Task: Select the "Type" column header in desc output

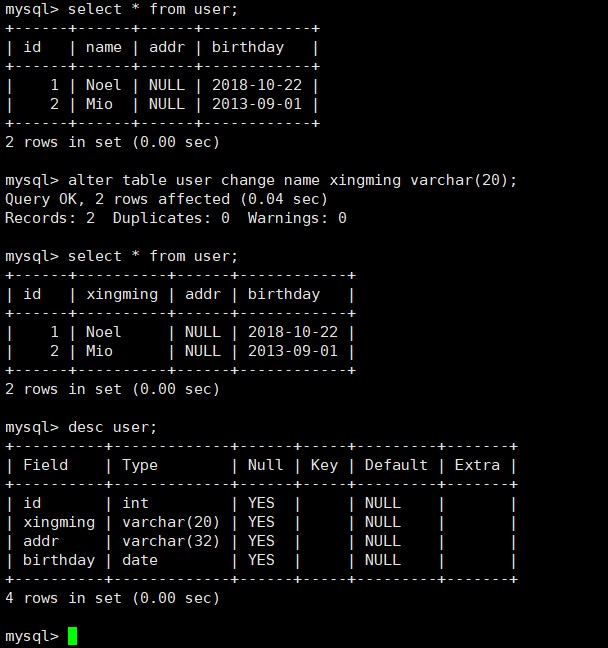Action: pyautogui.click(x=140, y=465)
